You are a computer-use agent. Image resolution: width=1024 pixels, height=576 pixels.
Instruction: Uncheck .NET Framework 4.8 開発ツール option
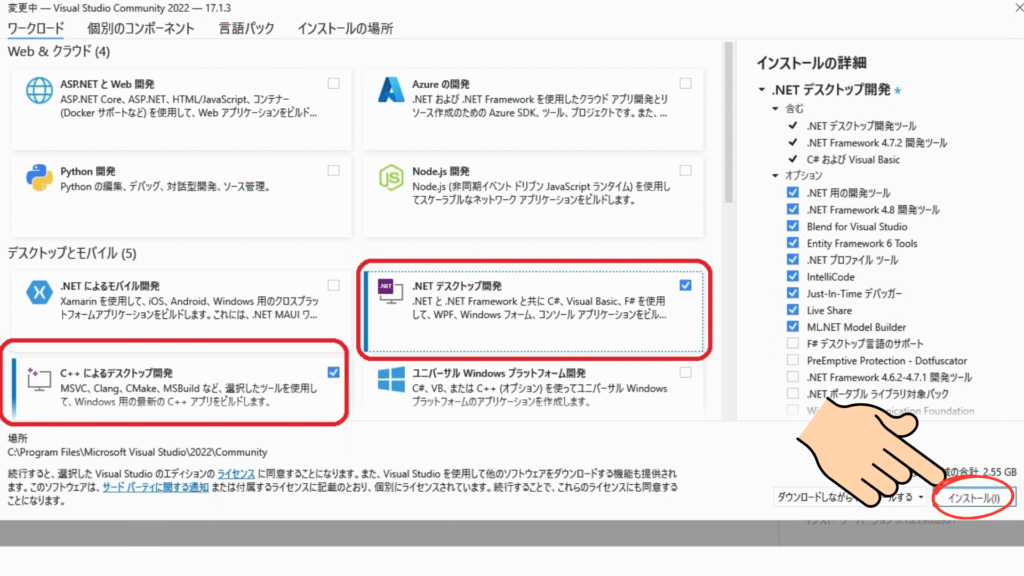pyautogui.click(x=793, y=210)
